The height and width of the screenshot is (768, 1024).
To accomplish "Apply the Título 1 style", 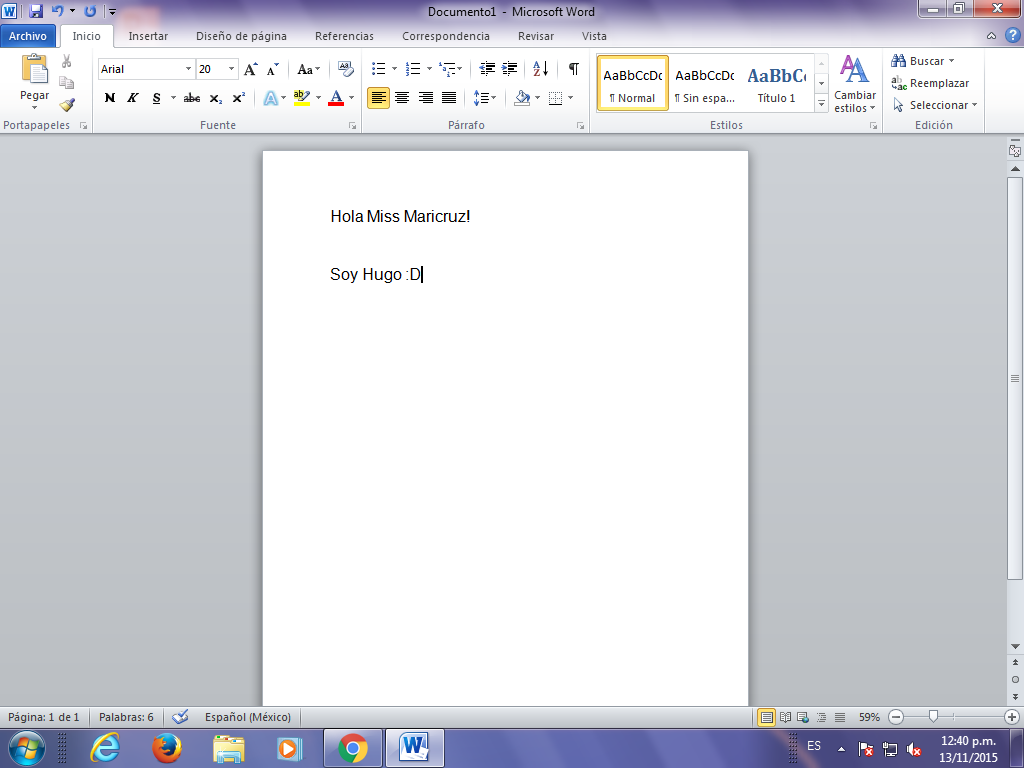I will (x=777, y=83).
